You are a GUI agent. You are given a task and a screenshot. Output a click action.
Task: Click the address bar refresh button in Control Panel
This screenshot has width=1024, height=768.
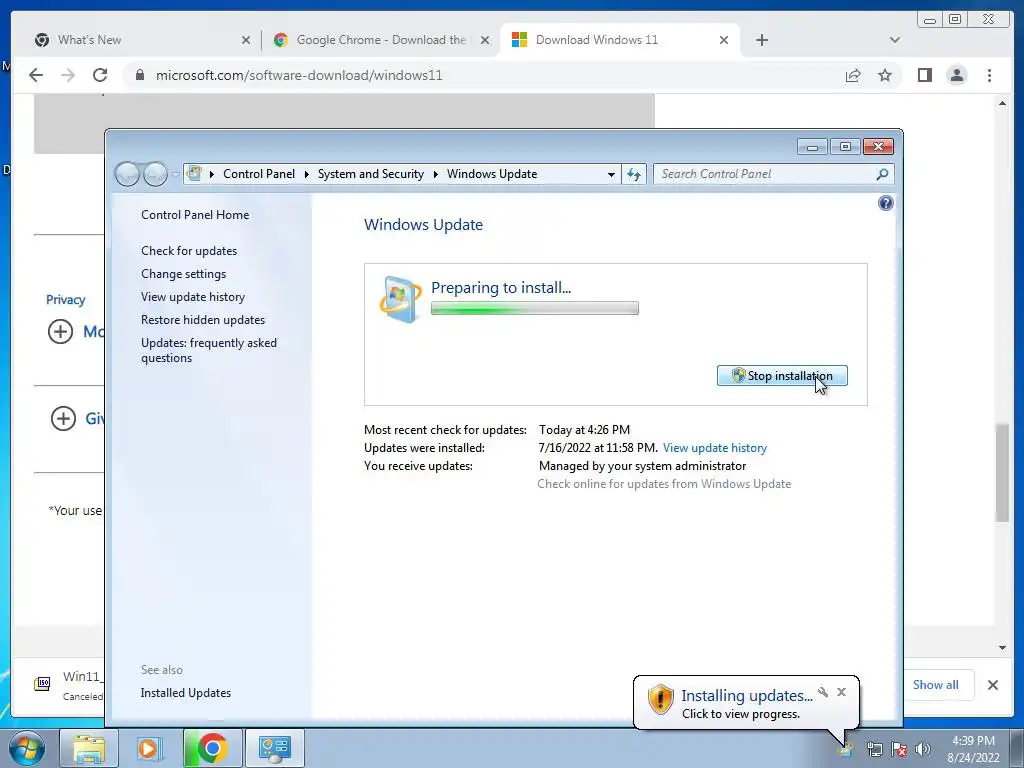(633, 174)
